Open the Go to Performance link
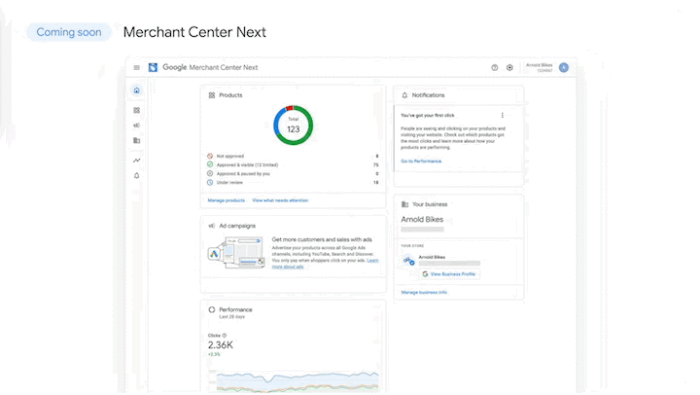Screen dimensions: 700x395 pyautogui.click(x=421, y=161)
